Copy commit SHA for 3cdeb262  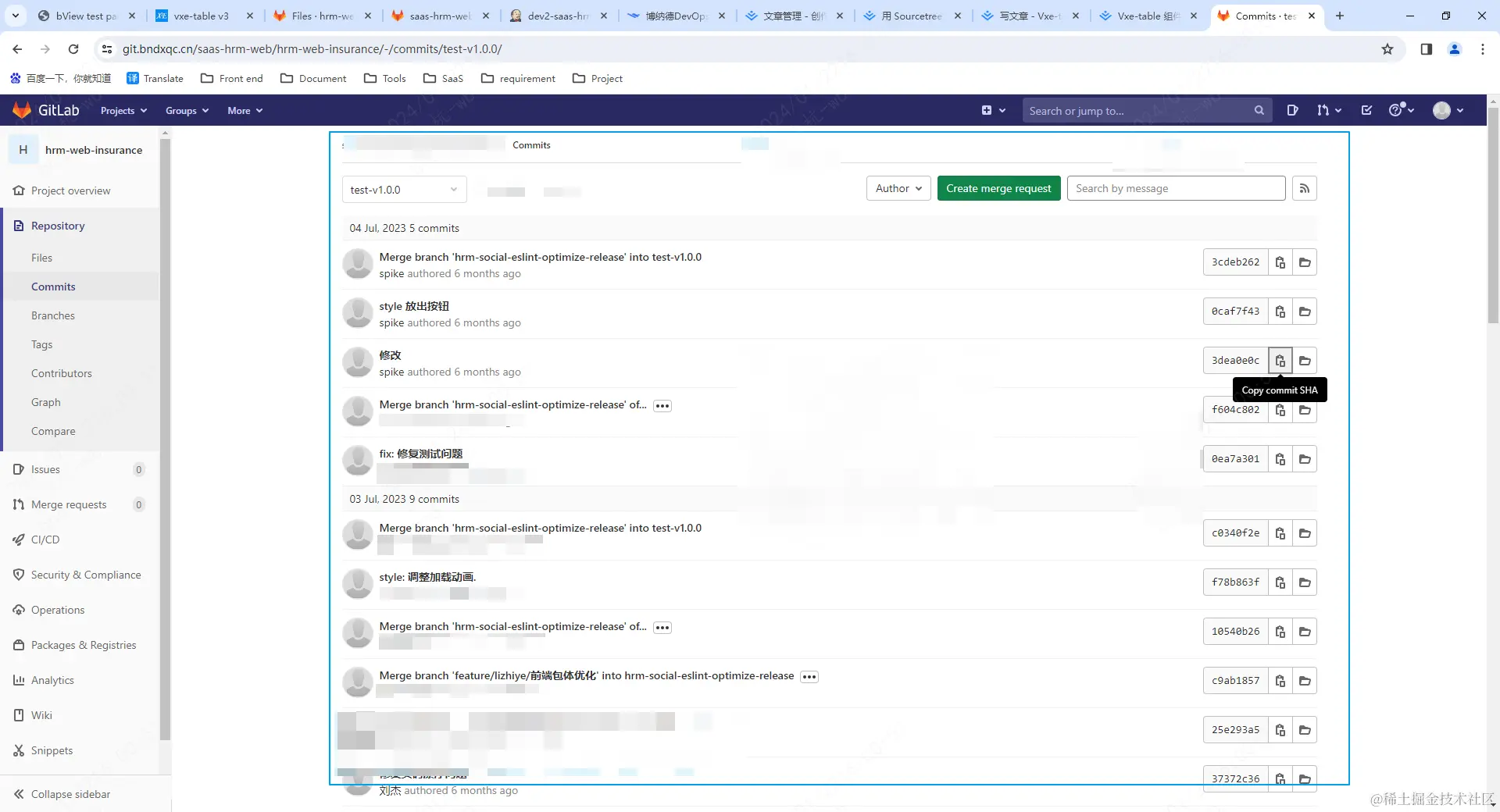tap(1280, 262)
